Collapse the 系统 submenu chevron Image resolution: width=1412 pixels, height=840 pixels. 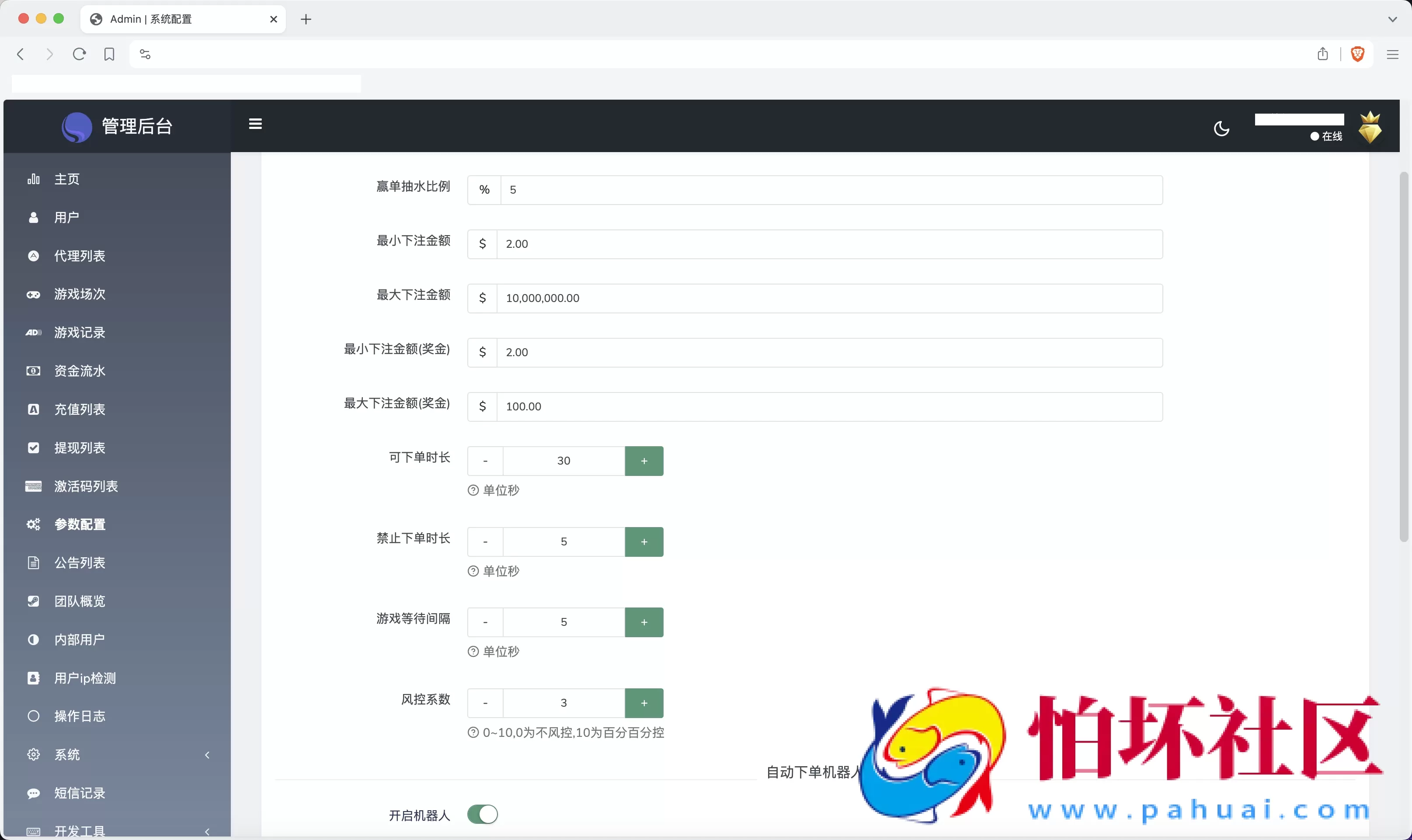click(207, 754)
